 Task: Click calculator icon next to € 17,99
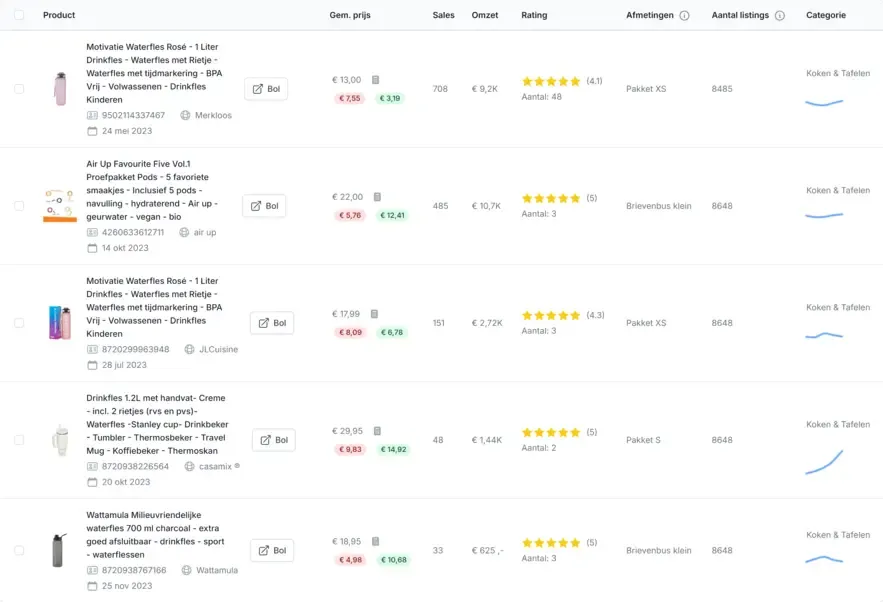click(374, 314)
